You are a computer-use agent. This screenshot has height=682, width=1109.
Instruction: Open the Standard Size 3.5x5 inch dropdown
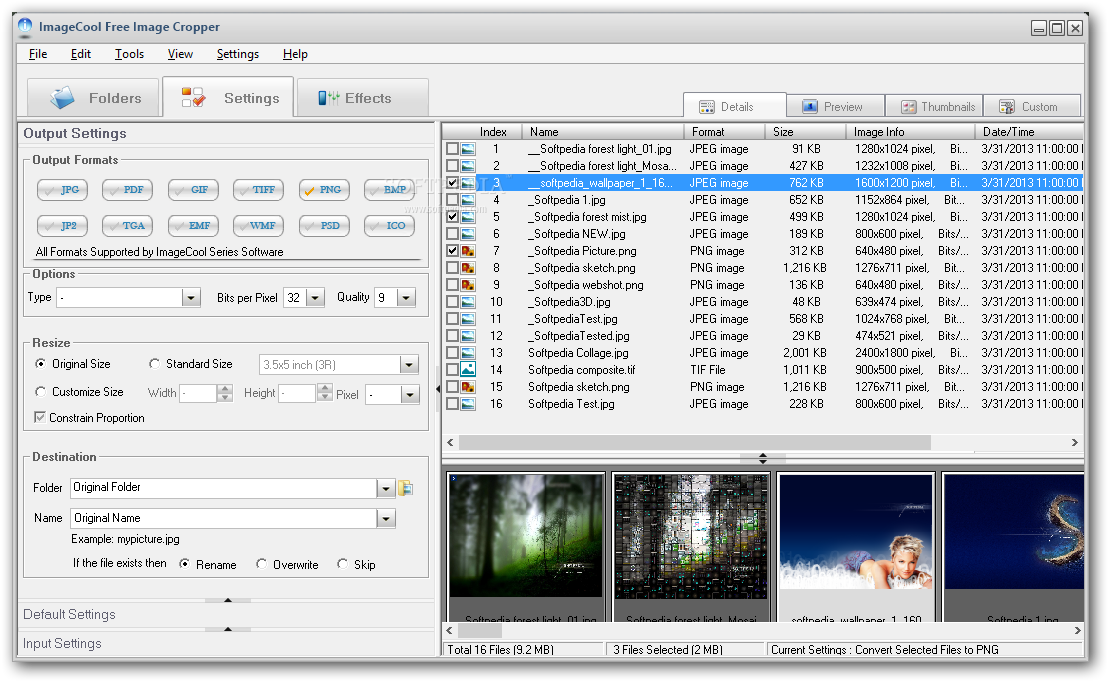tap(409, 365)
